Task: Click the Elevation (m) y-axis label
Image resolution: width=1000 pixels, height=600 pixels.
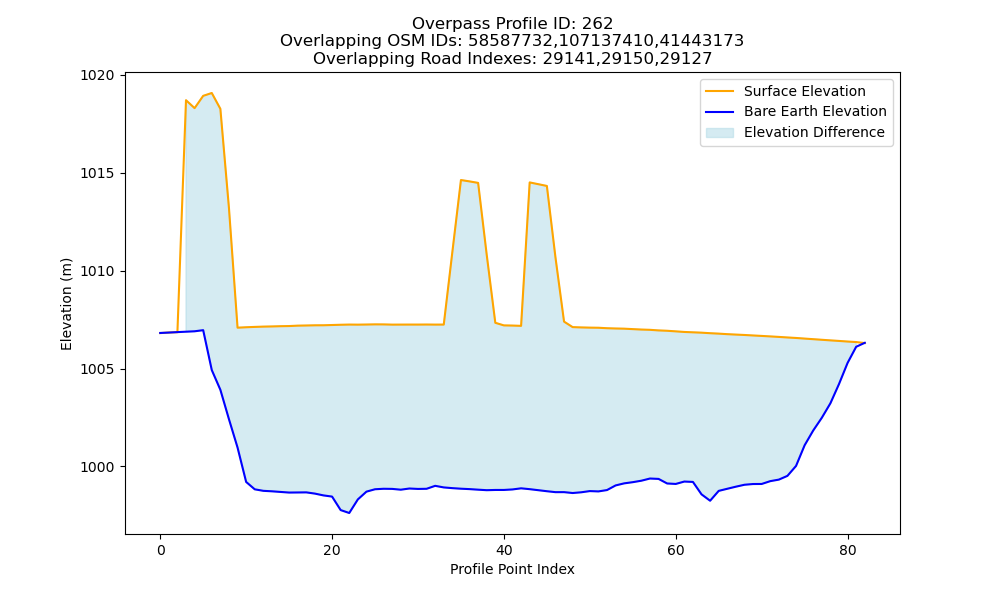Action: click(x=66, y=304)
